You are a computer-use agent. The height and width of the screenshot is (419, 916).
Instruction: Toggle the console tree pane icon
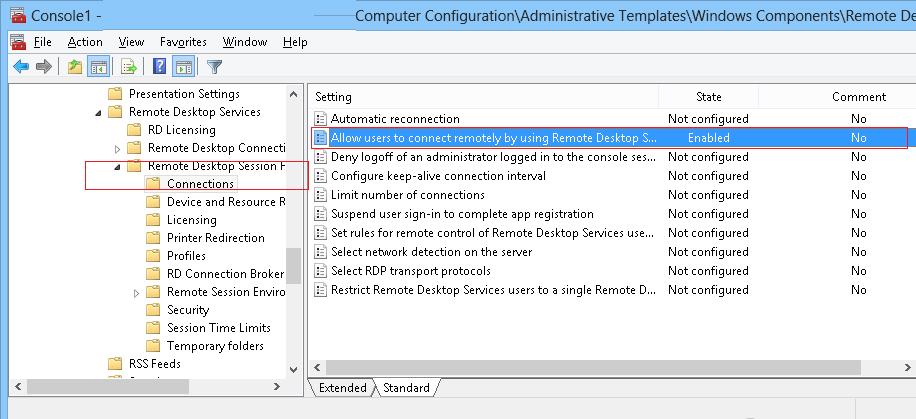click(98, 67)
